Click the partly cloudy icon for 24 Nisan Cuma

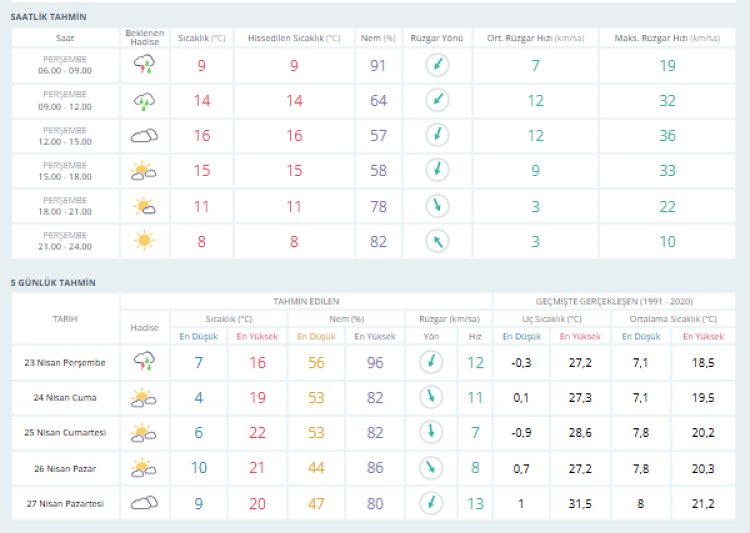click(144, 397)
